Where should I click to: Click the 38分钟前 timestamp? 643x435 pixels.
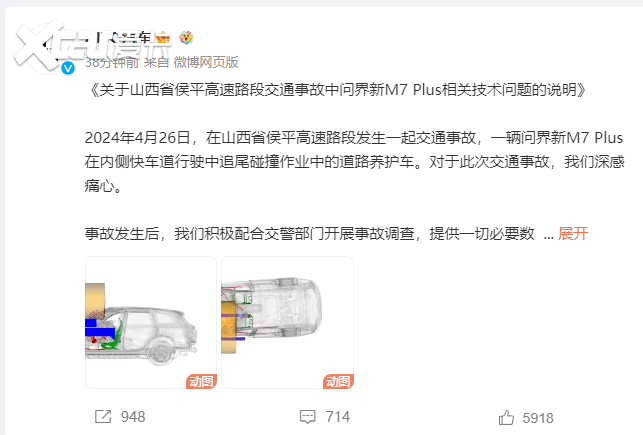pos(112,62)
